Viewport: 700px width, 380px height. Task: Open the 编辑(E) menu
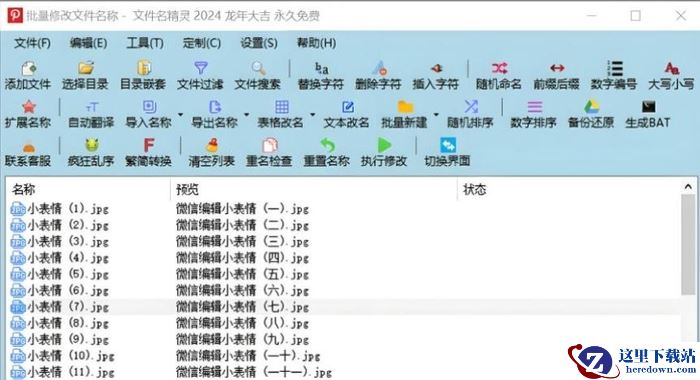coord(88,43)
